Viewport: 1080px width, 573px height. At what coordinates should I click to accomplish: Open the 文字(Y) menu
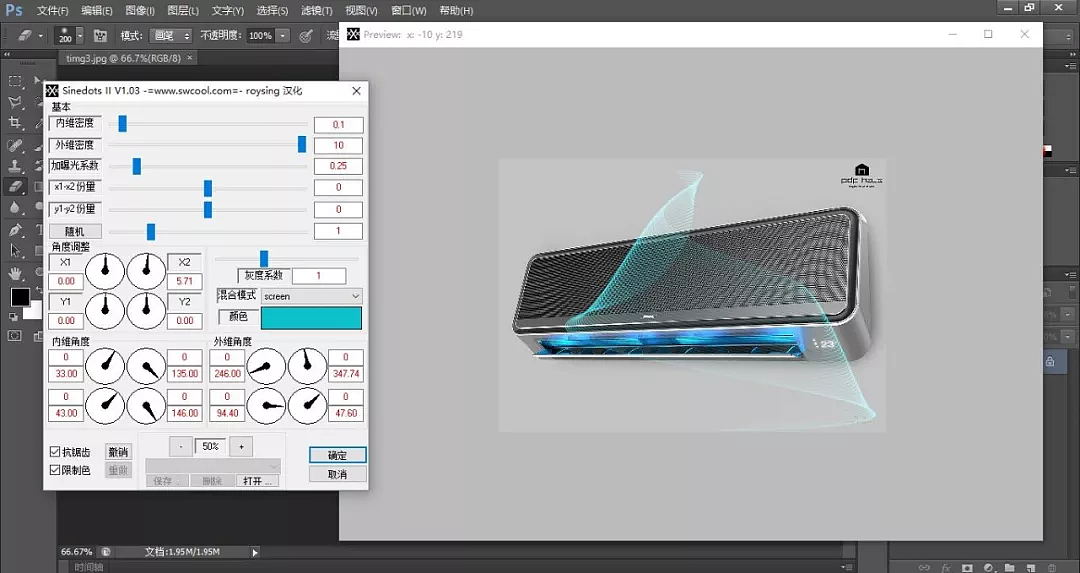[x=227, y=10]
